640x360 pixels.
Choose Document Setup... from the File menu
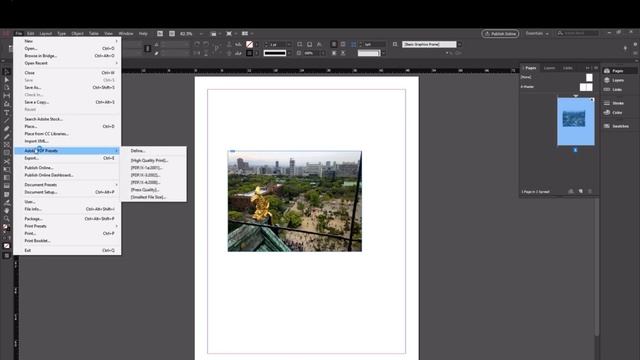coord(67,192)
